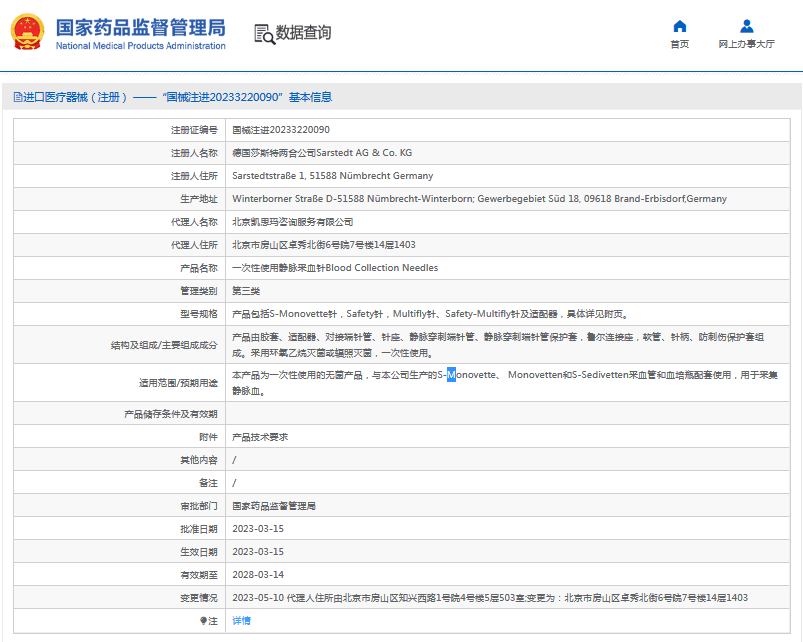Screen dimensions: 803x642
Task: Click the home icon above 首页
Action: (680, 26)
